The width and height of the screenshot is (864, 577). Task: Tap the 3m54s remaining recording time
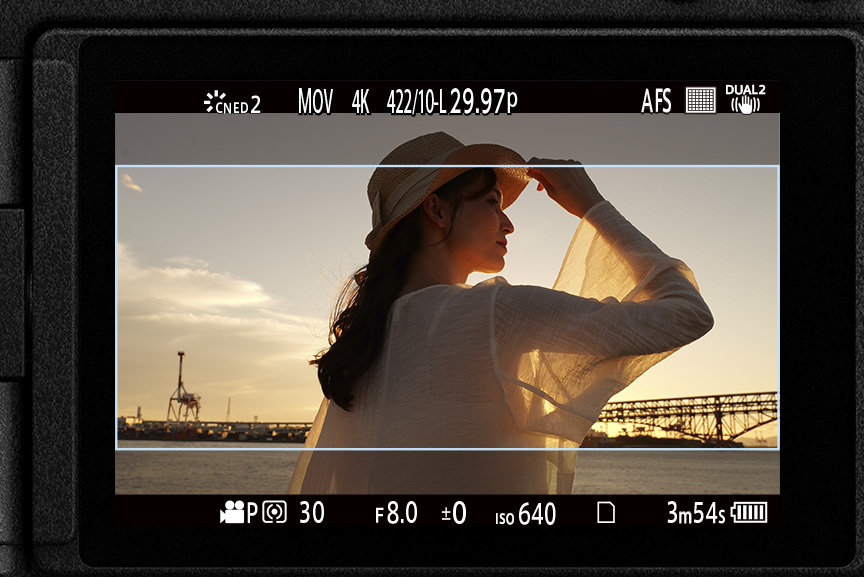pyautogui.click(x=695, y=514)
